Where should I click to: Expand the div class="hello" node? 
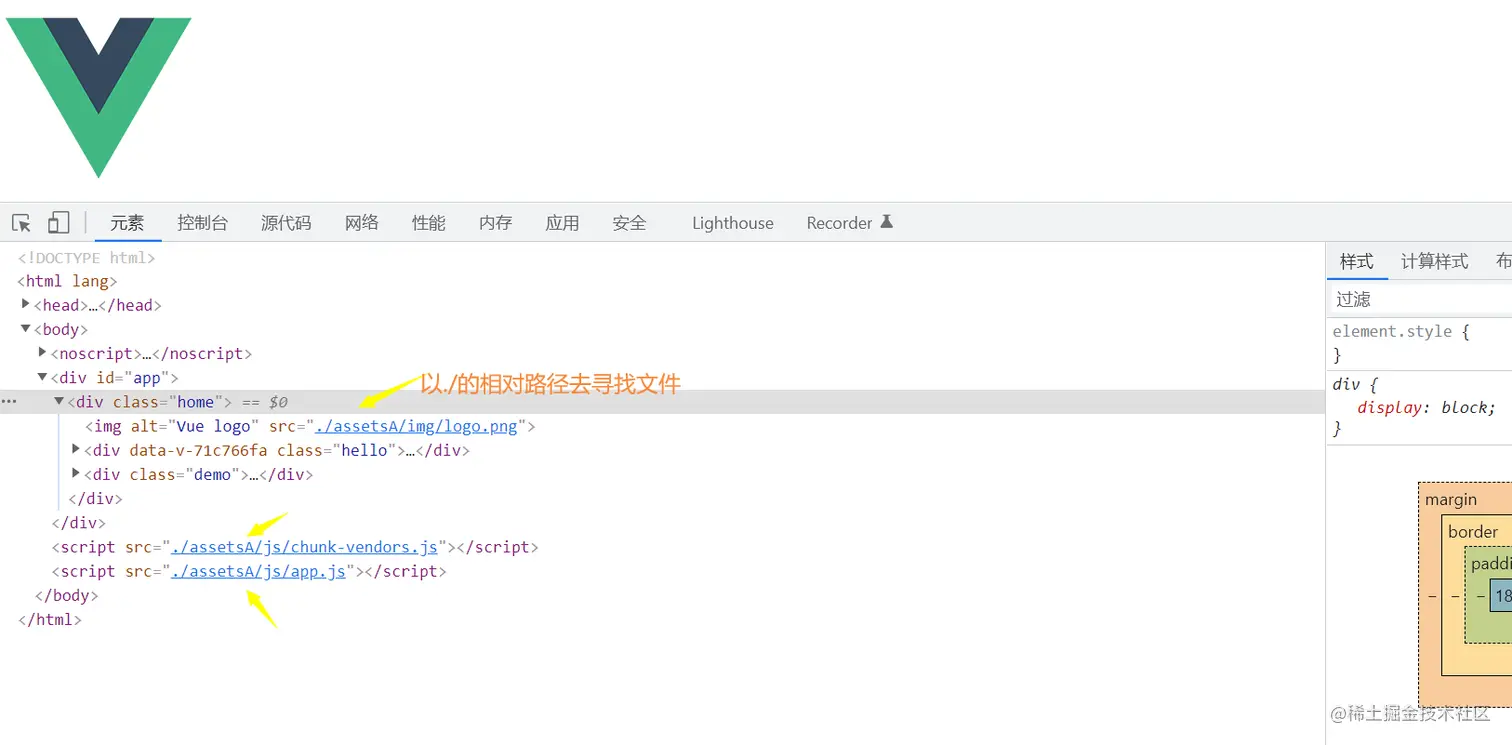click(76, 449)
